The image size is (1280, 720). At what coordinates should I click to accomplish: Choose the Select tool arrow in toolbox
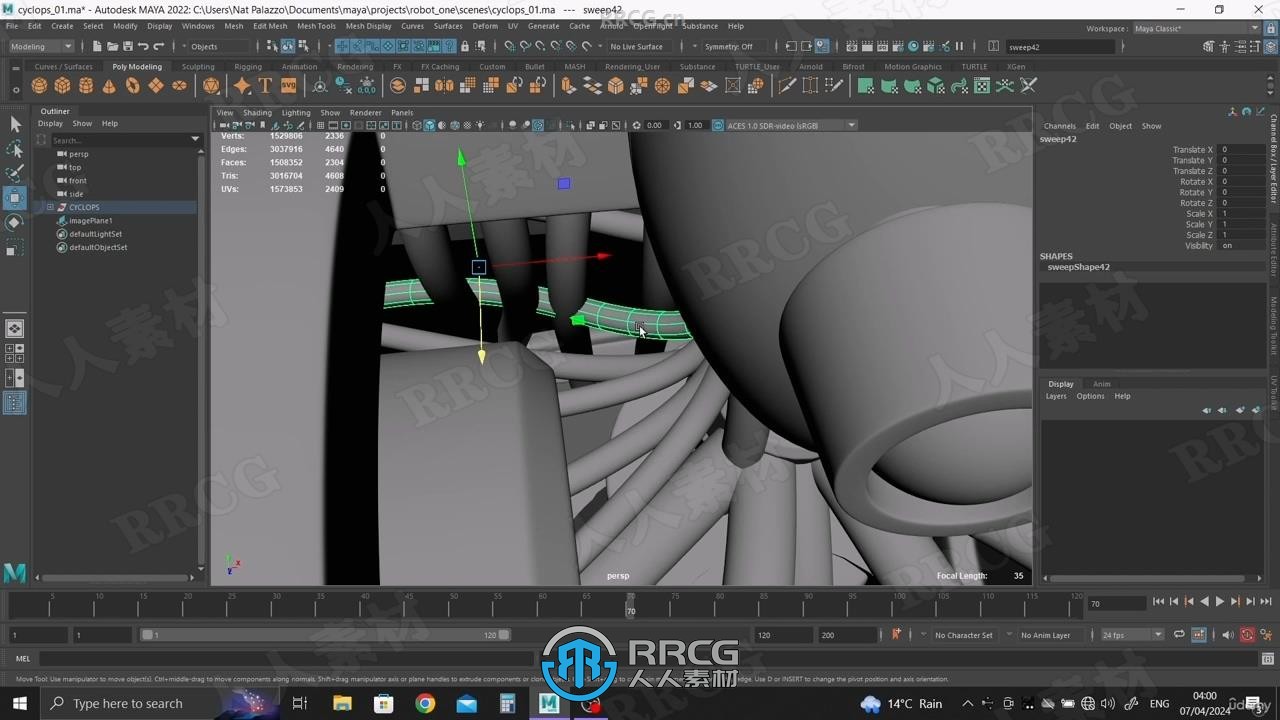pyautogui.click(x=15, y=124)
